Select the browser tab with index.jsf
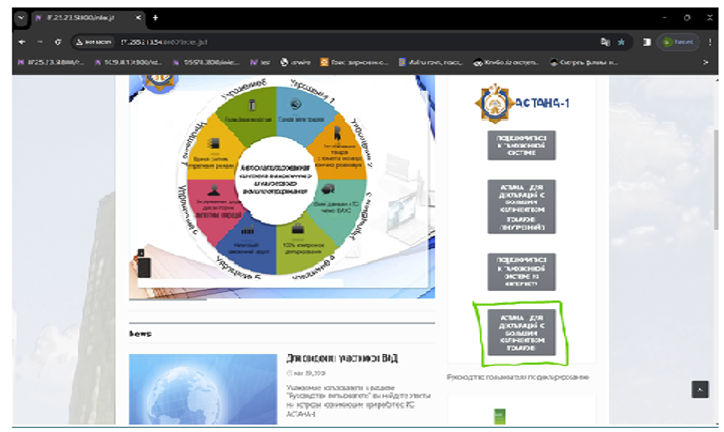The width and height of the screenshot is (724, 432). click(x=88, y=18)
